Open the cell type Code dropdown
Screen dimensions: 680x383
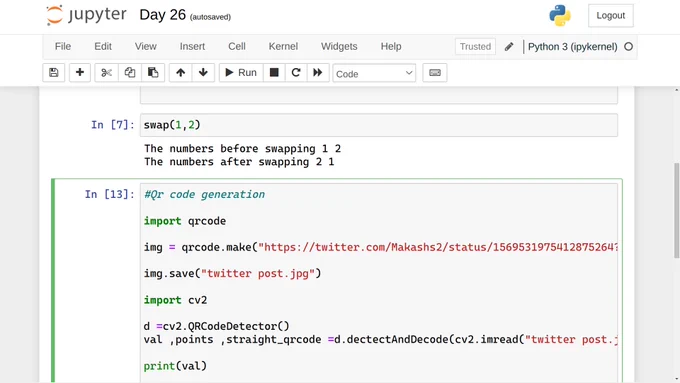(x=374, y=73)
